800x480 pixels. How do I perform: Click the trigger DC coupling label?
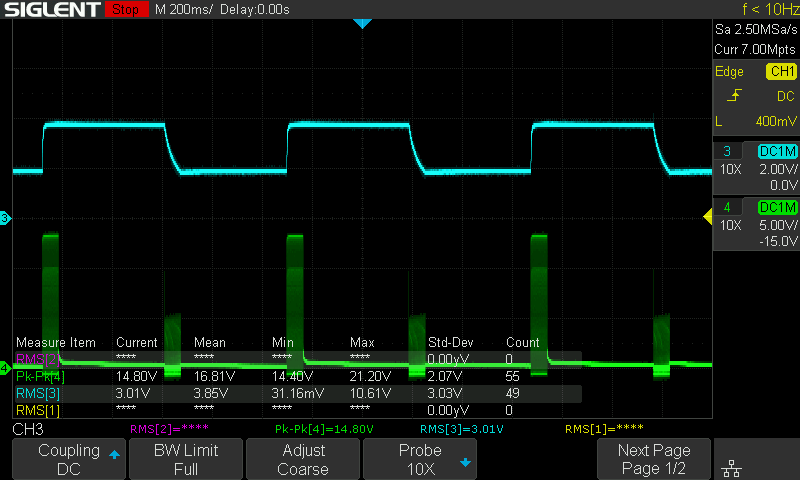pos(786,96)
